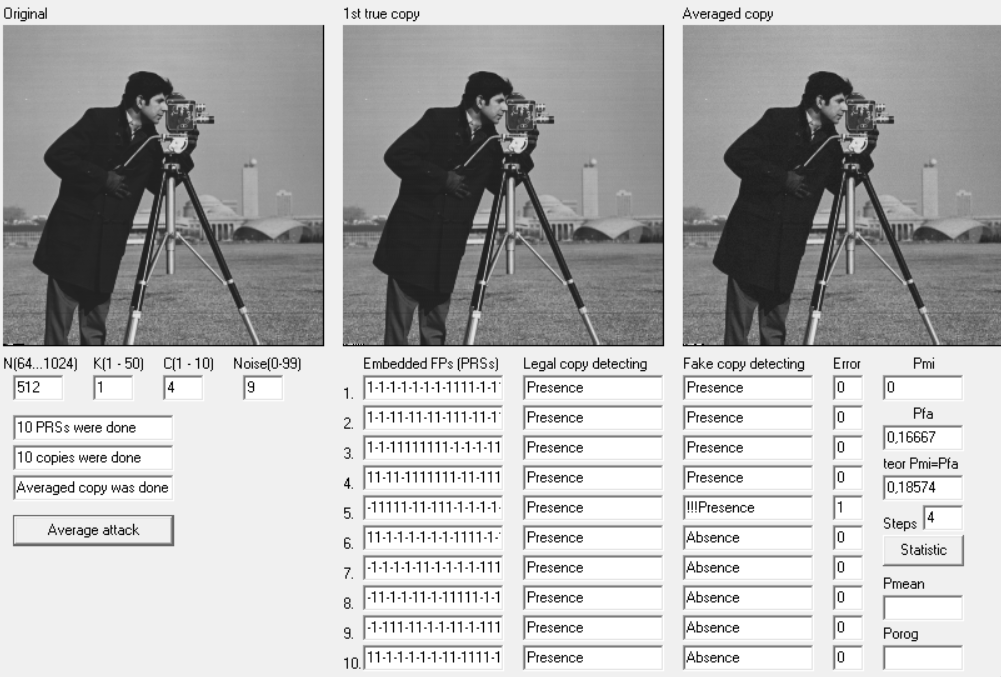The image size is (1001, 677).
Task: Click the 1st true copy image
Action: click(503, 185)
